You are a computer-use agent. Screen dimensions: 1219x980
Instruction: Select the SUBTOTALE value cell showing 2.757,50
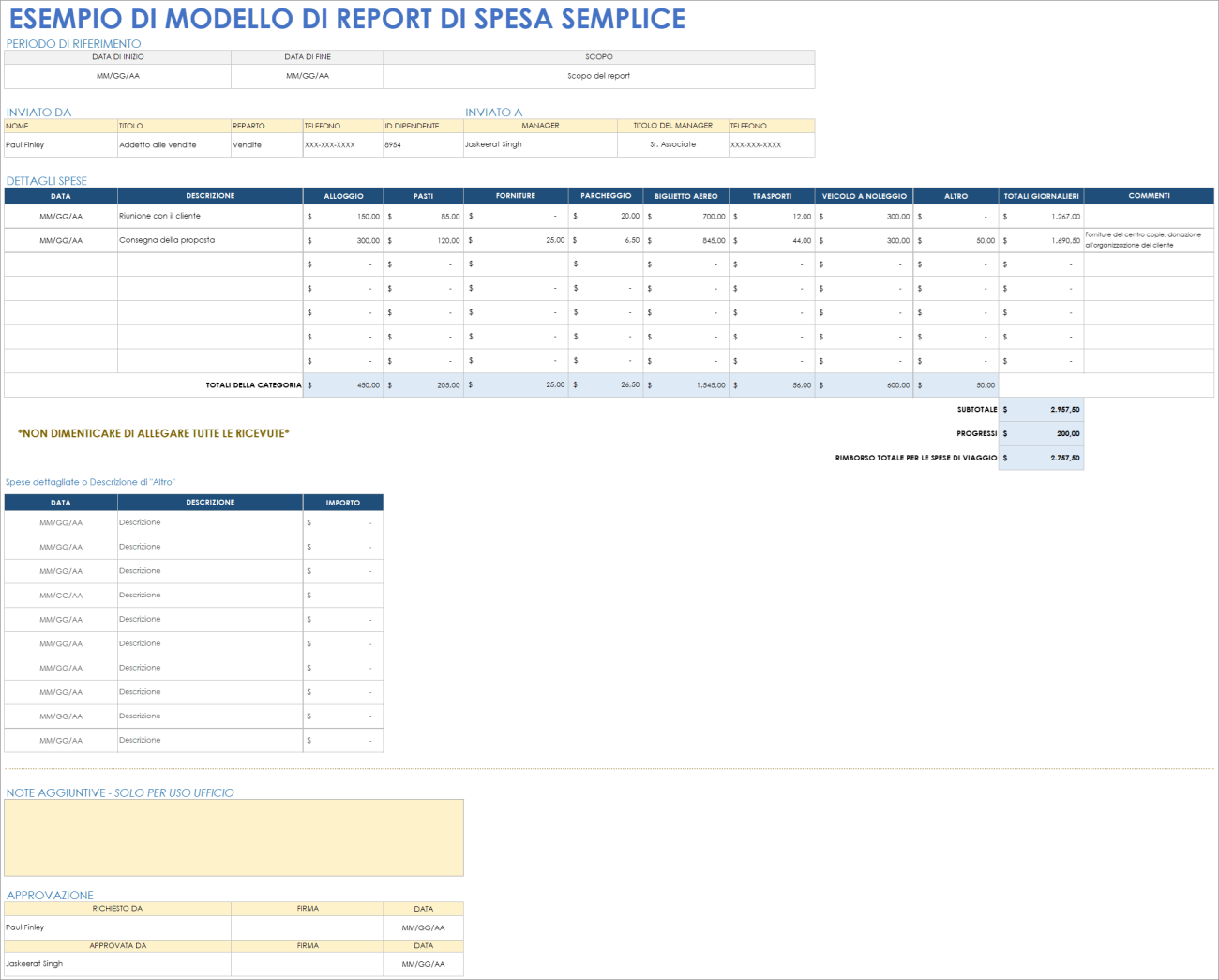1041,409
